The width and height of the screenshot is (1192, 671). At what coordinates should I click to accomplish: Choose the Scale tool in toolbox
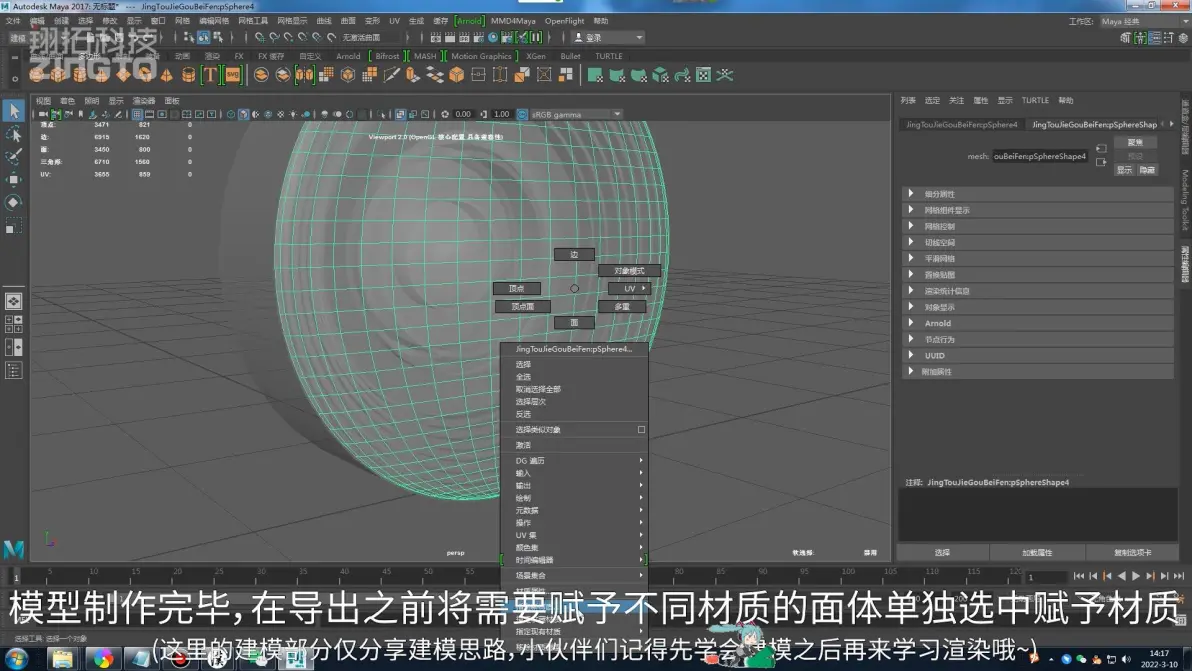[14, 226]
